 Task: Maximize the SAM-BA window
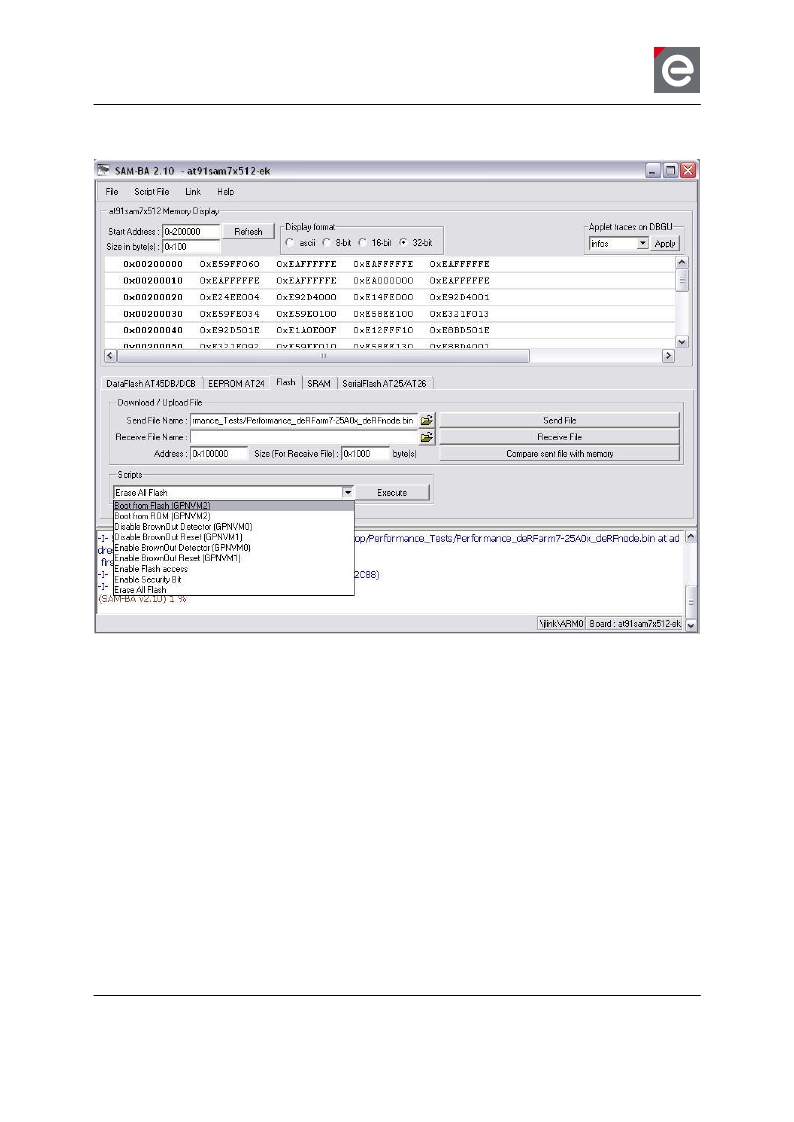point(670,170)
